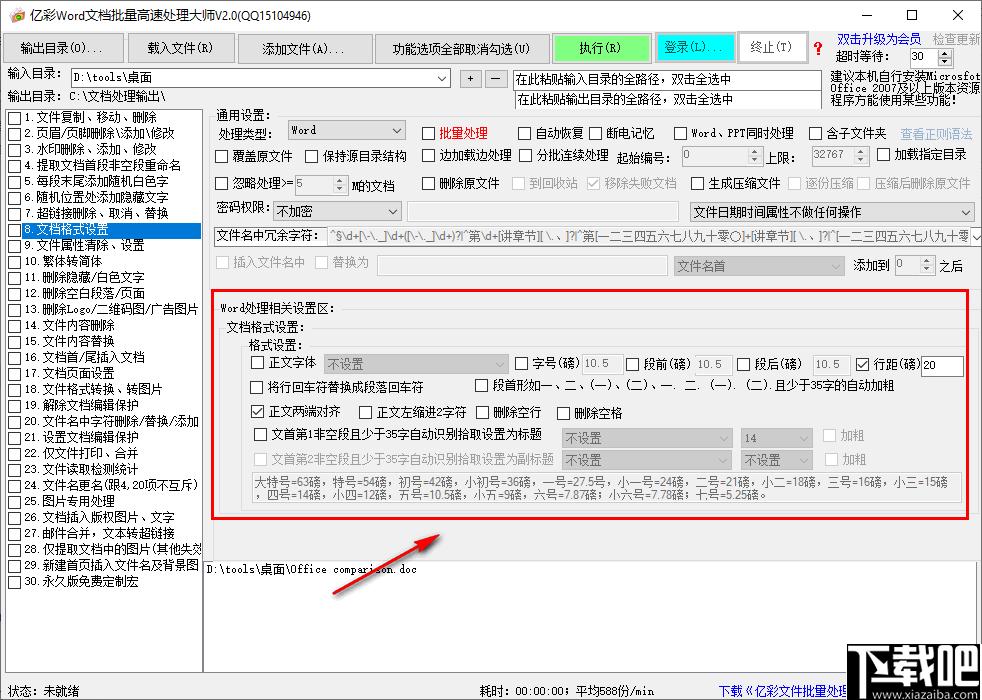Open the 双击升级为会员 link

pos(879,39)
